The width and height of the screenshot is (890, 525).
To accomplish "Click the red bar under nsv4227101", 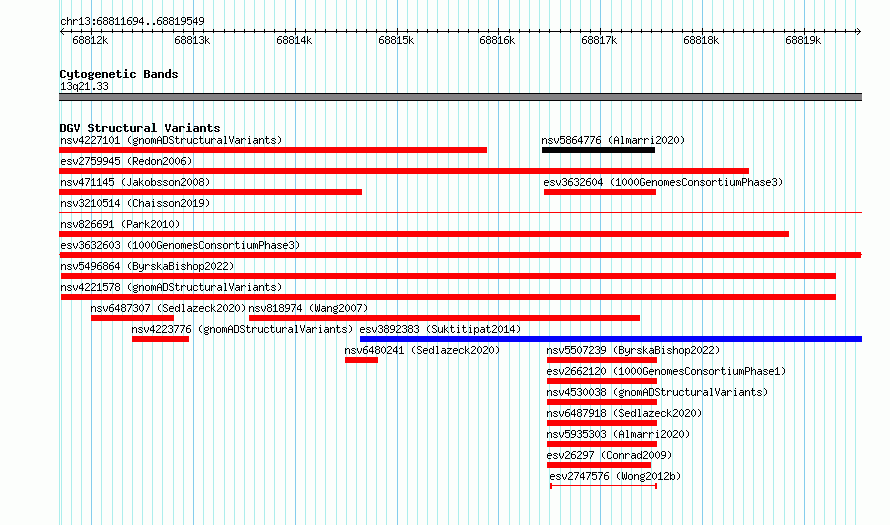I will (x=273, y=150).
